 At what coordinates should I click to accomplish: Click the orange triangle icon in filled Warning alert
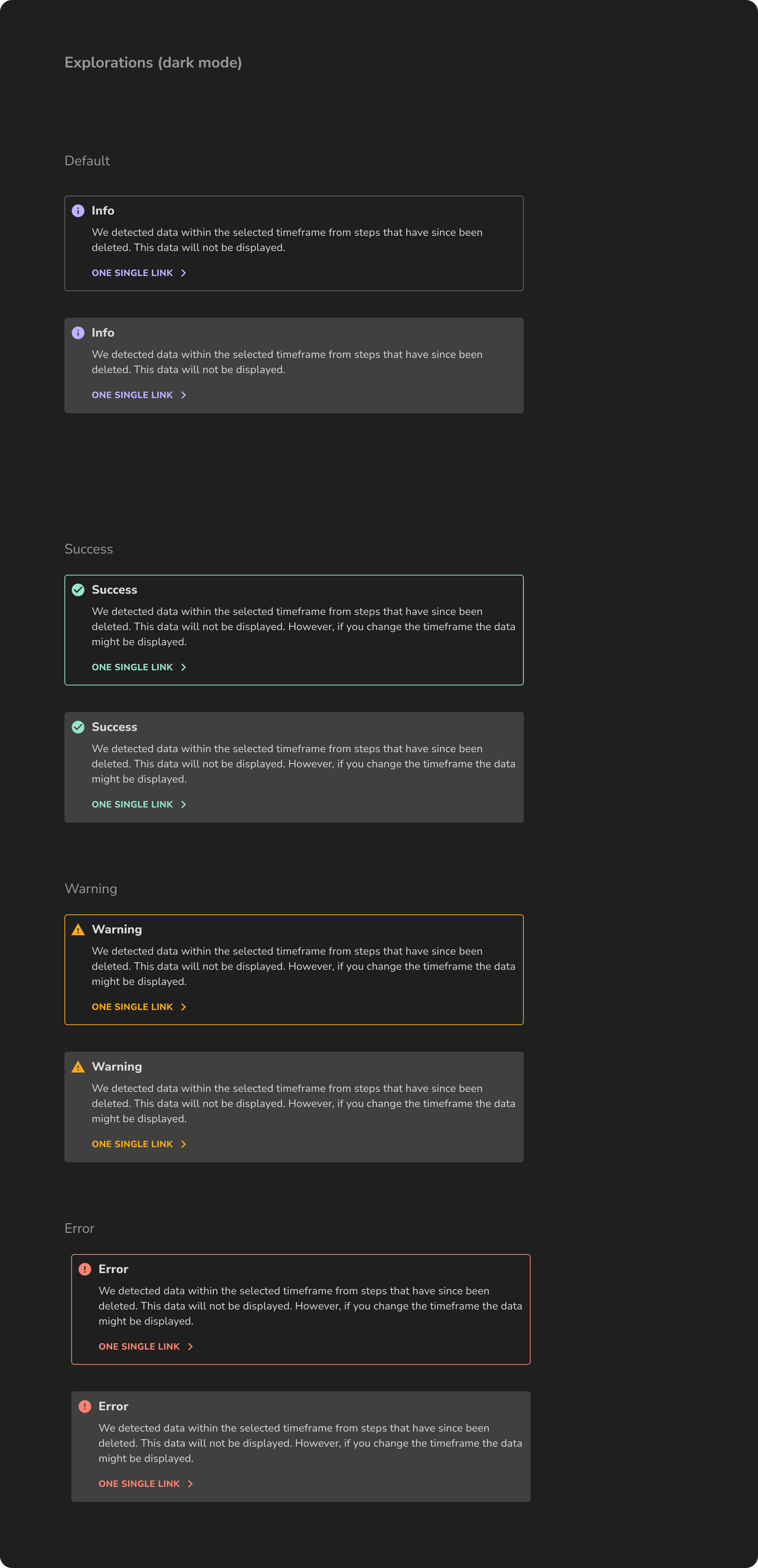pyautogui.click(x=78, y=1066)
